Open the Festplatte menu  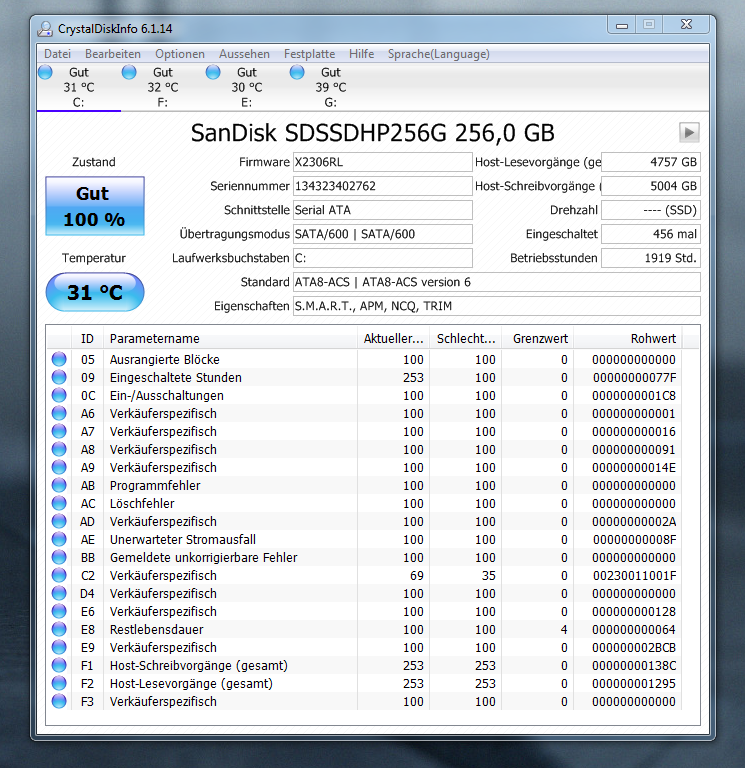(x=310, y=54)
